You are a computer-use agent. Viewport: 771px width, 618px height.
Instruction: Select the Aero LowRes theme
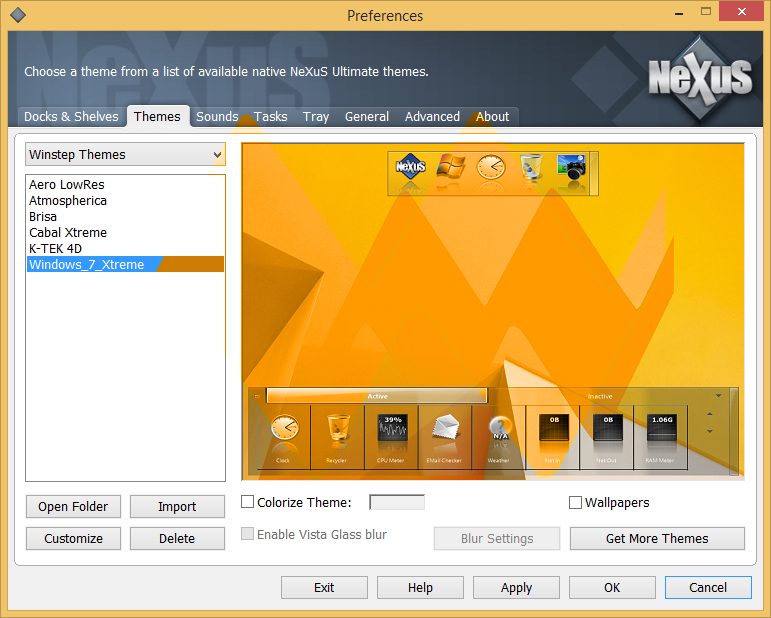click(125, 184)
